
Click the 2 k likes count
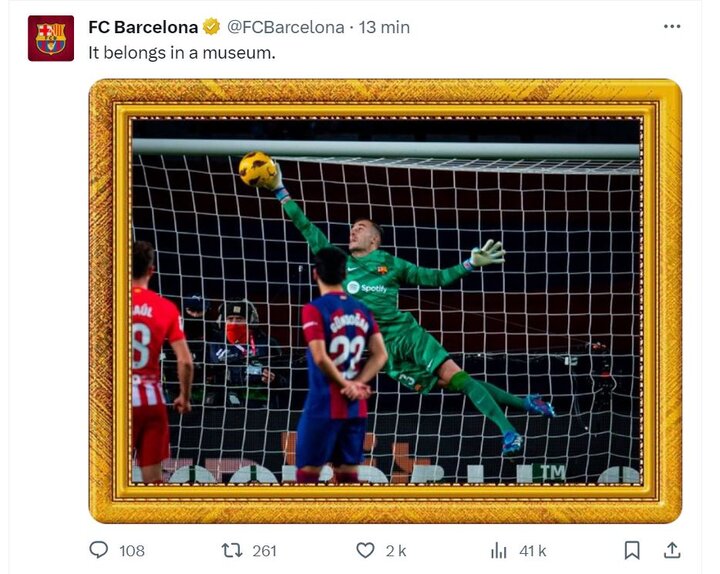pos(396,551)
